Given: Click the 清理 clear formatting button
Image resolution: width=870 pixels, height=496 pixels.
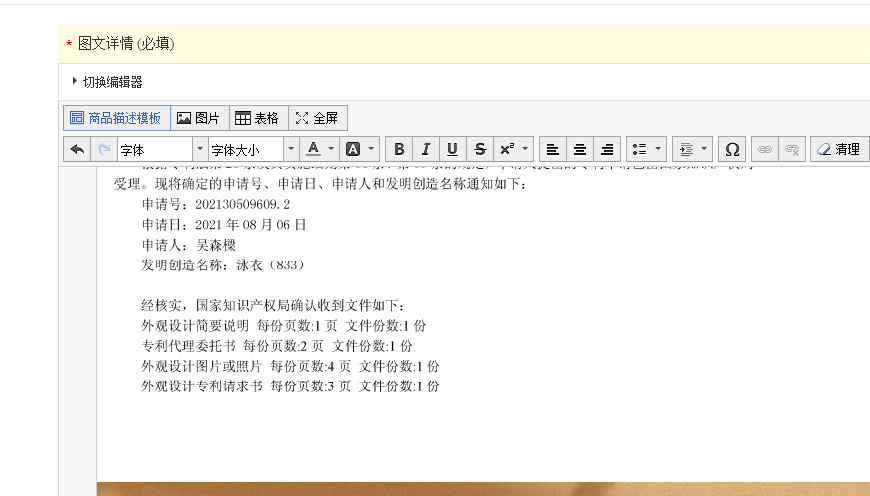Looking at the screenshot, I should click(839, 149).
